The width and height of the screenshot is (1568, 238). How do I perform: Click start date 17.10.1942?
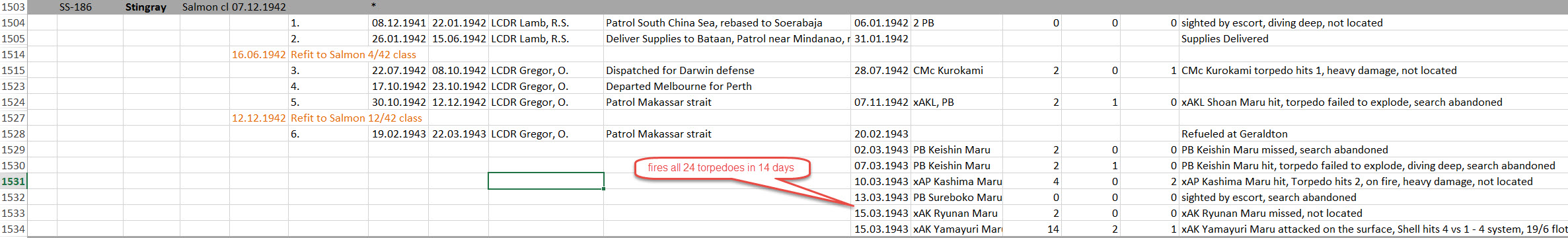[398, 86]
